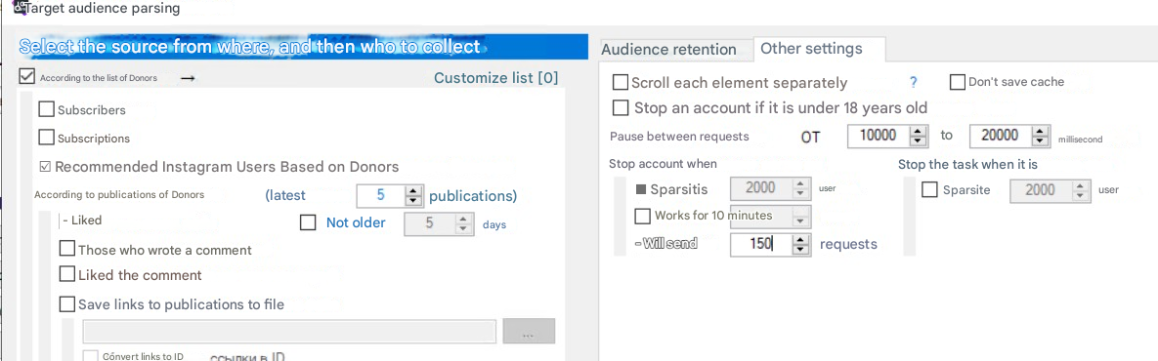The height and width of the screenshot is (361, 1158).
Task: Adjust the Works for minutes stepper arrows
Action: 801,216
